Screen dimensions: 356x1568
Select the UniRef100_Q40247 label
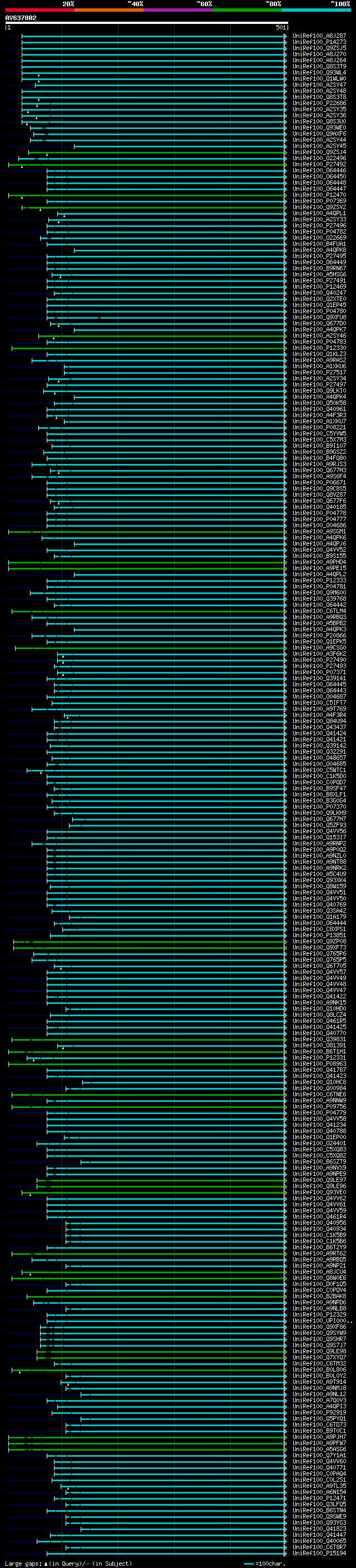[x=319, y=293]
